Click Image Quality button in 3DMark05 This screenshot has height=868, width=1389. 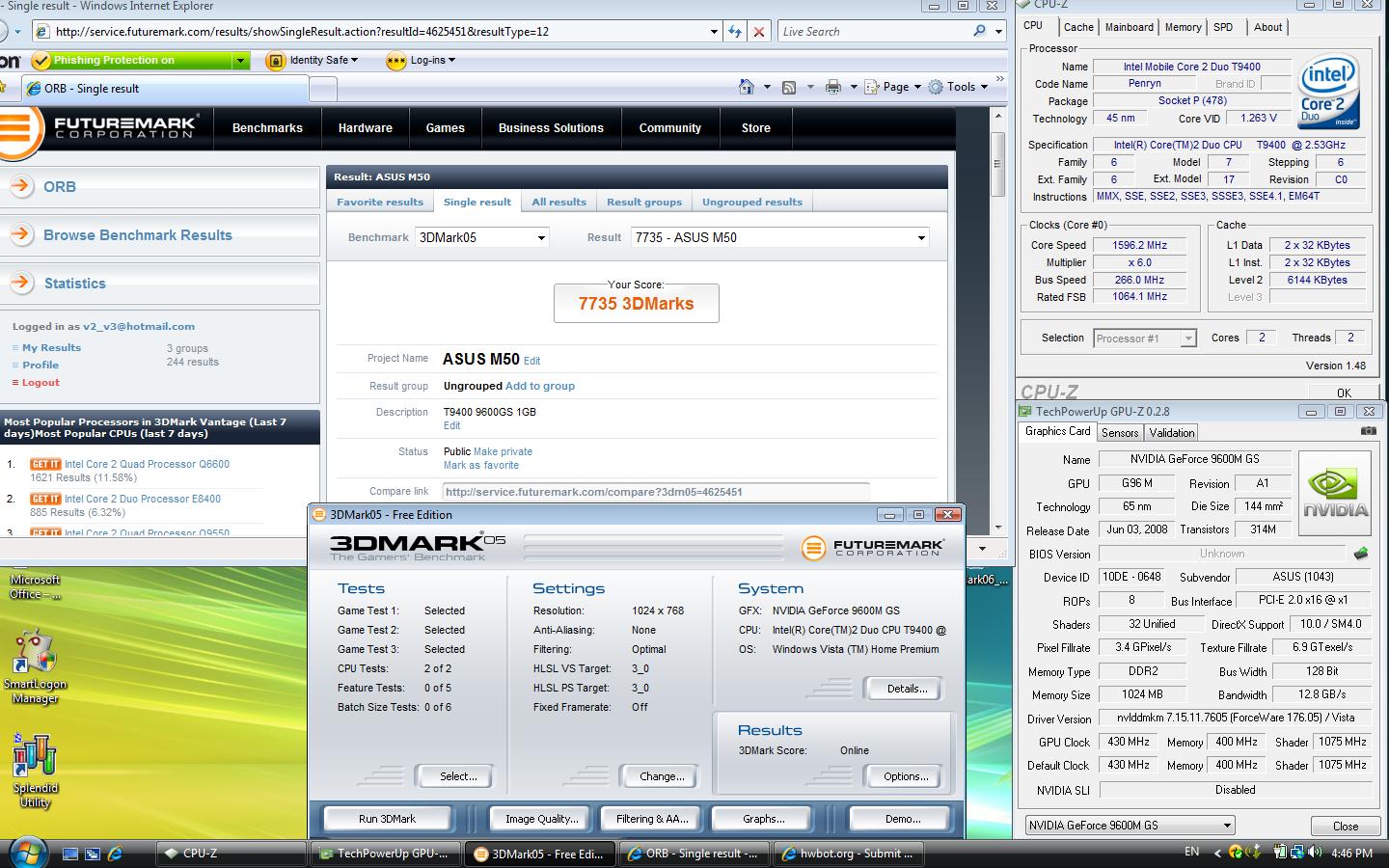point(541,819)
